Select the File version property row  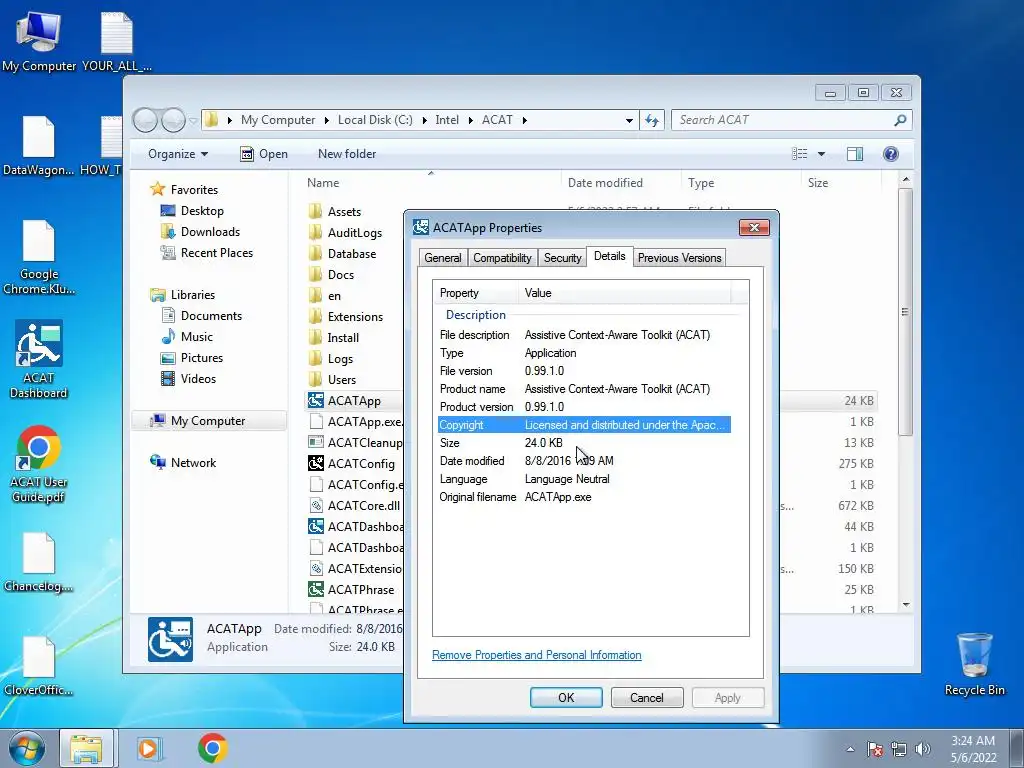[x=584, y=371]
